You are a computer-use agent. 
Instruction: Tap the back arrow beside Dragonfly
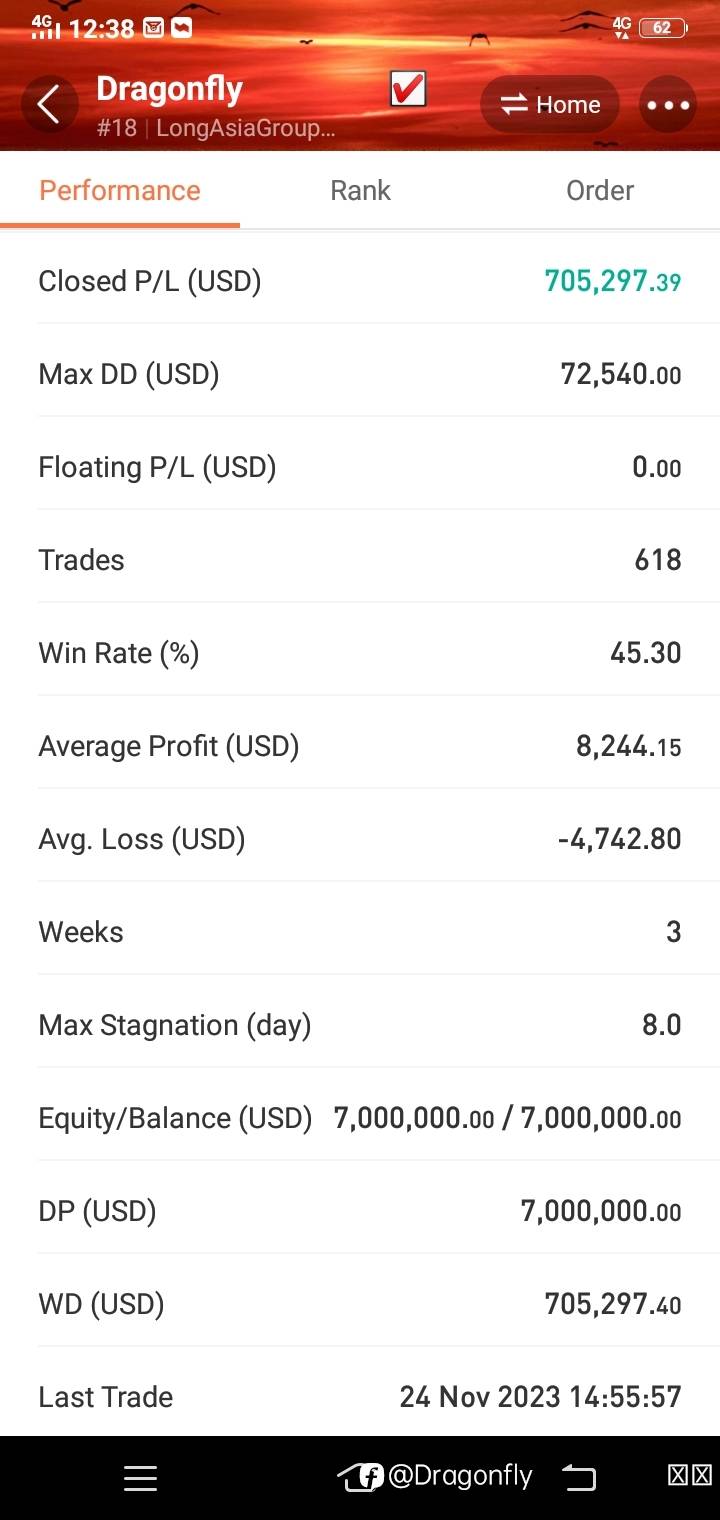coord(48,104)
